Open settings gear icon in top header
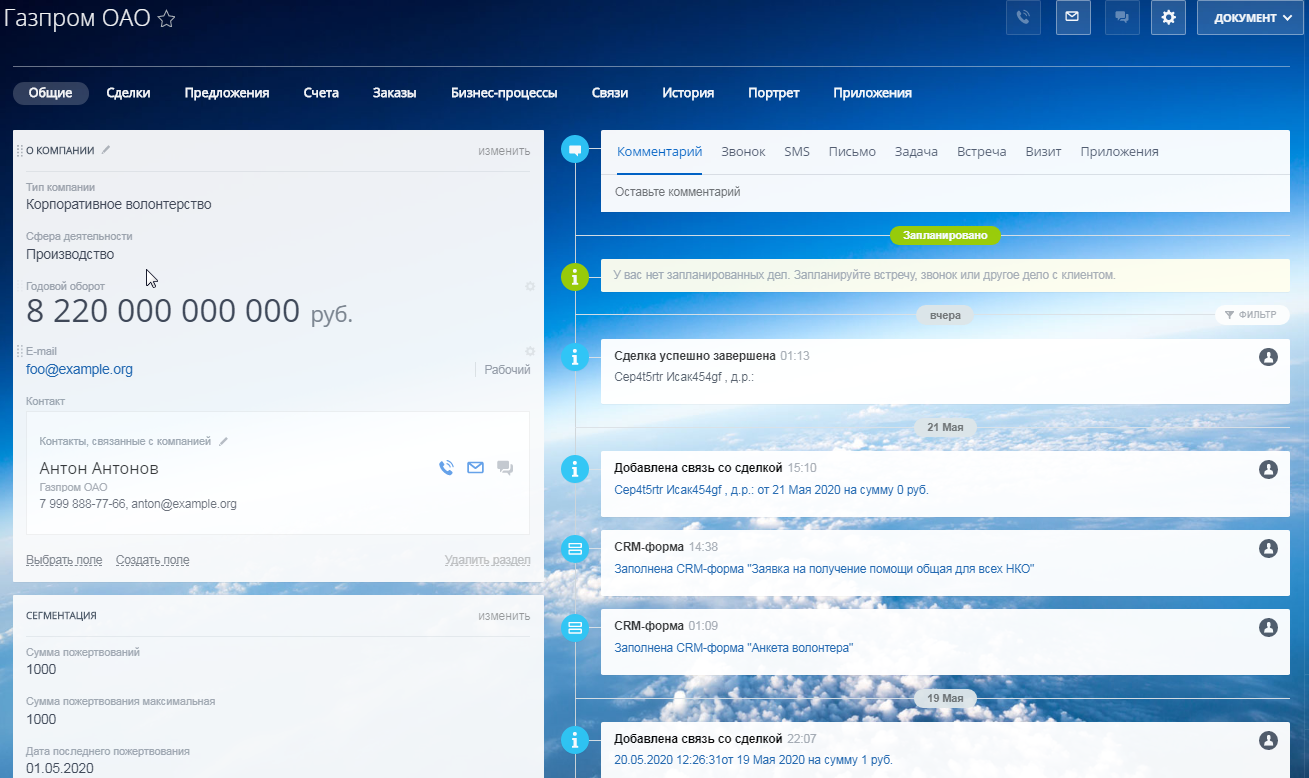This screenshot has width=1309, height=778. point(1168,18)
